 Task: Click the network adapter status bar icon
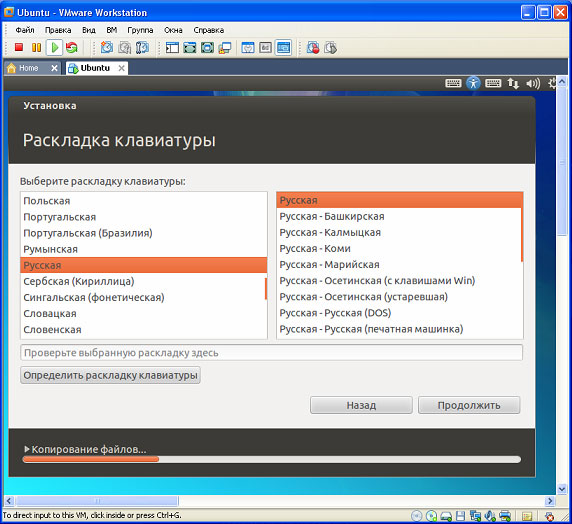(x=475, y=516)
